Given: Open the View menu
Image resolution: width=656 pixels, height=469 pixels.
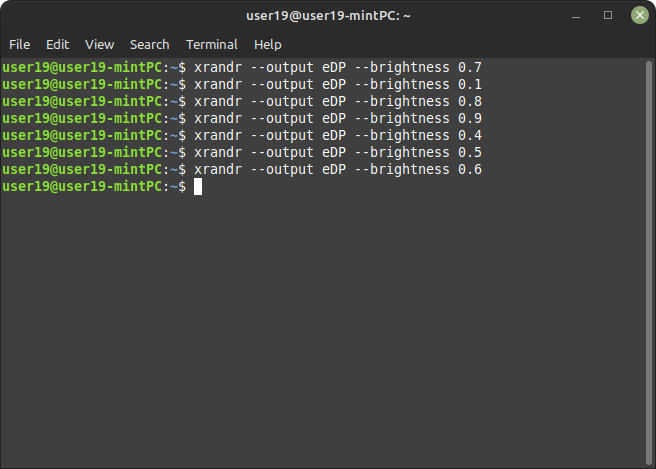Looking at the screenshot, I should 100,44.
